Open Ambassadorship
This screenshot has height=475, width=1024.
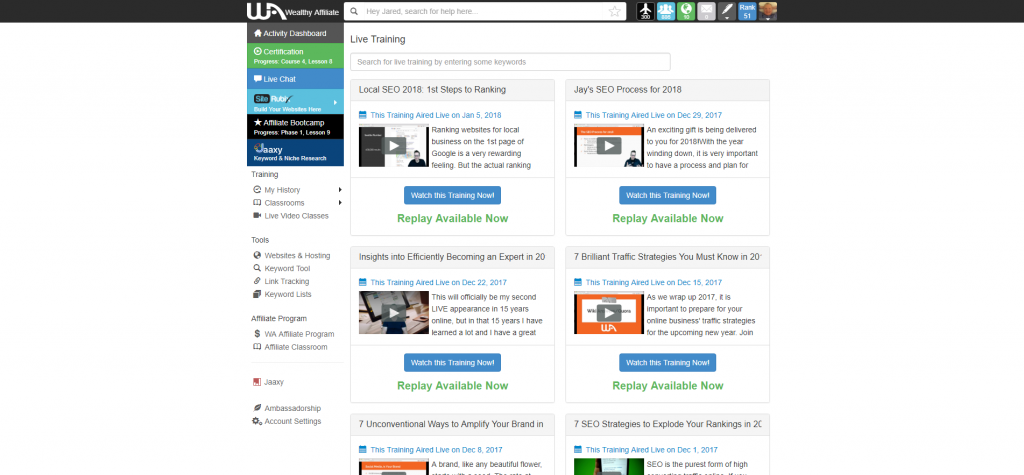click(x=293, y=408)
